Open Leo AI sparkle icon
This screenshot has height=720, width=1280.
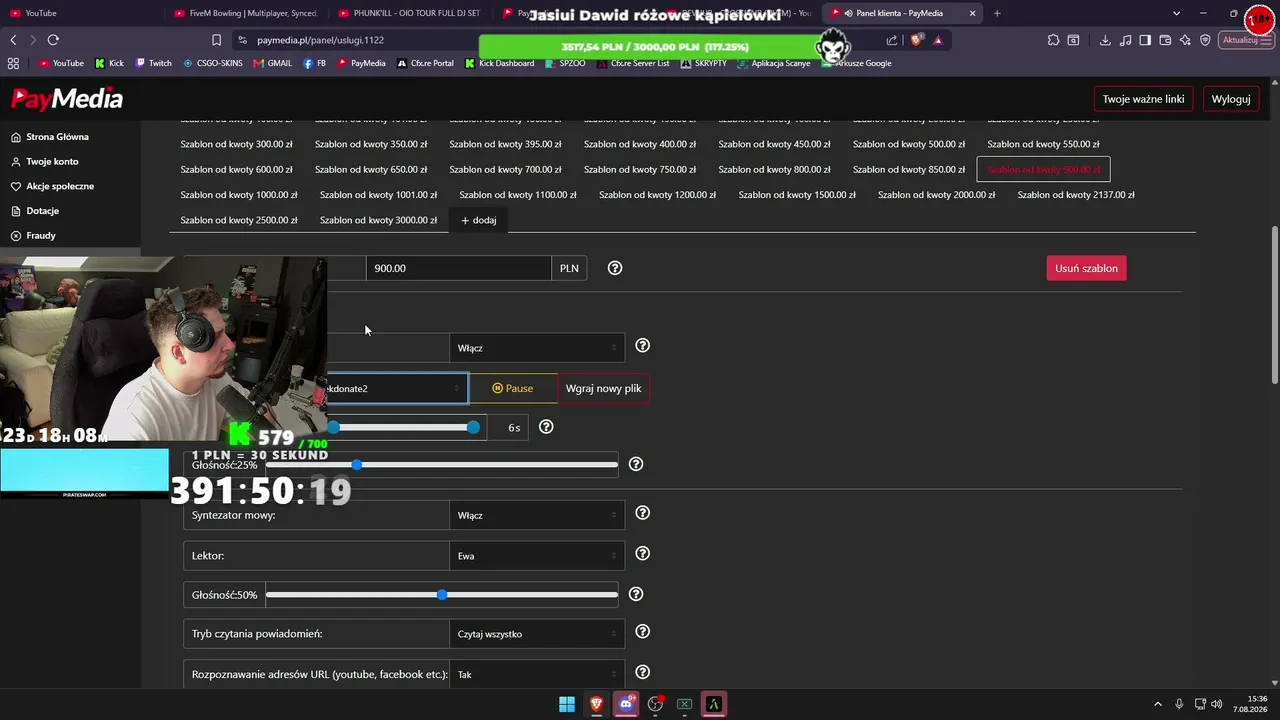point(1185,40)
